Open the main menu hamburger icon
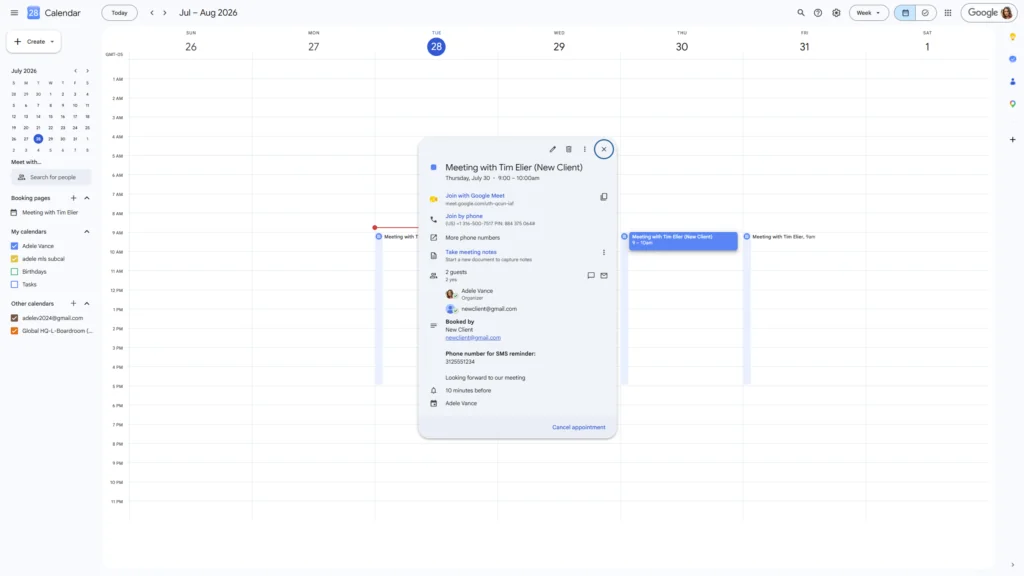1024x576 pixels. (14, 12)
